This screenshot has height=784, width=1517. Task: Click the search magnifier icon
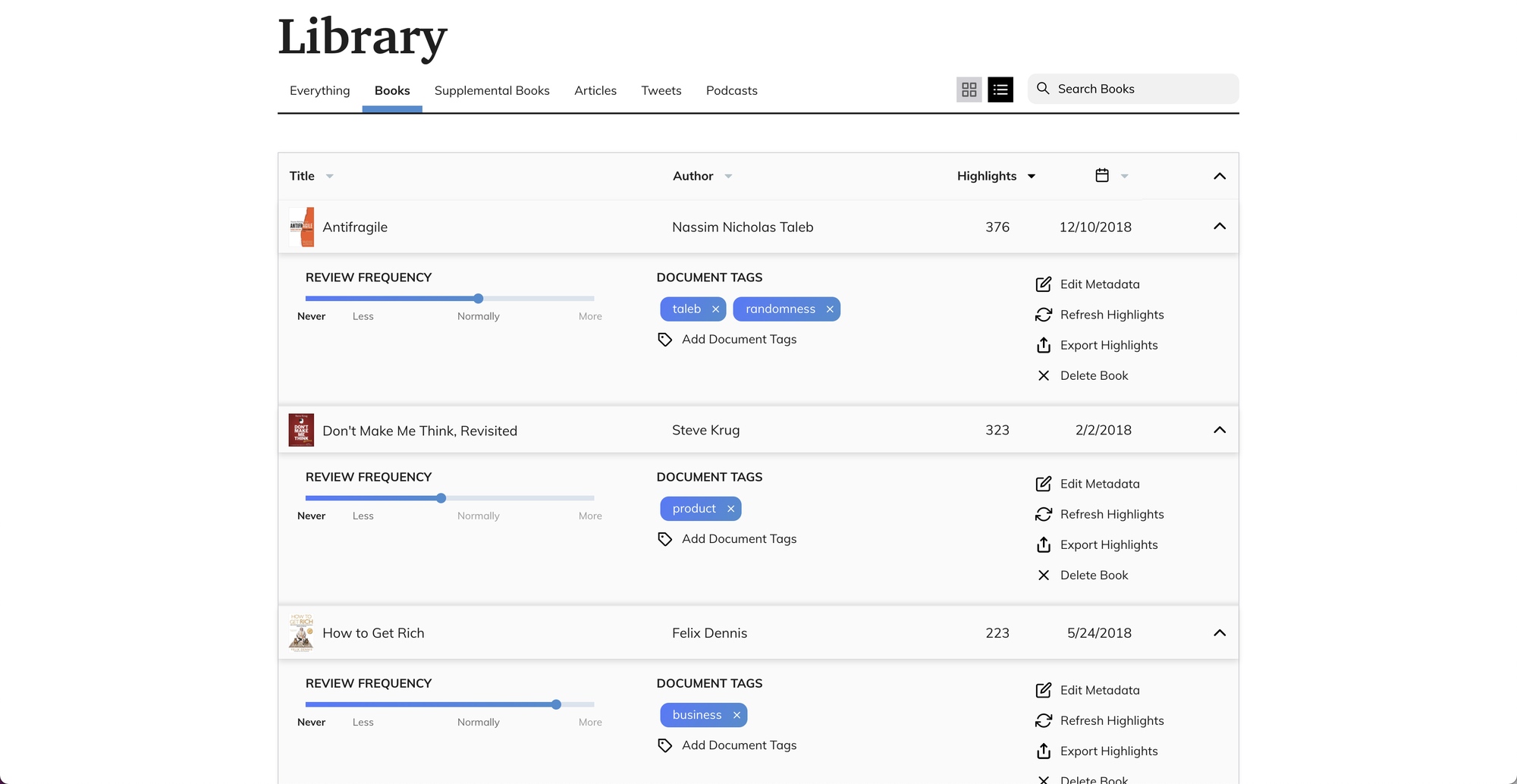pos(1043,89)
